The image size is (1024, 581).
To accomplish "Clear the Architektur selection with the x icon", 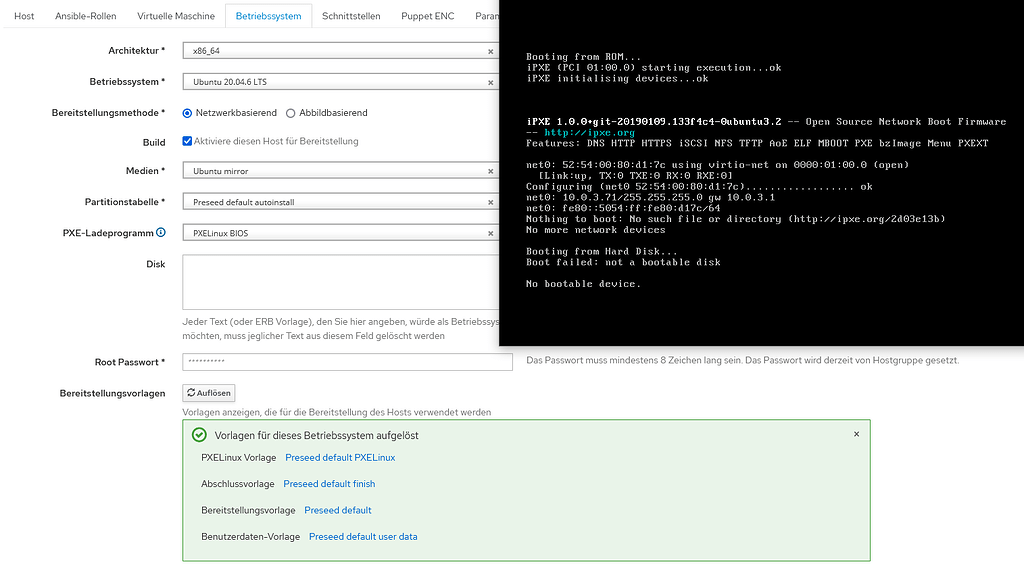I will click(x=491, y=50).
